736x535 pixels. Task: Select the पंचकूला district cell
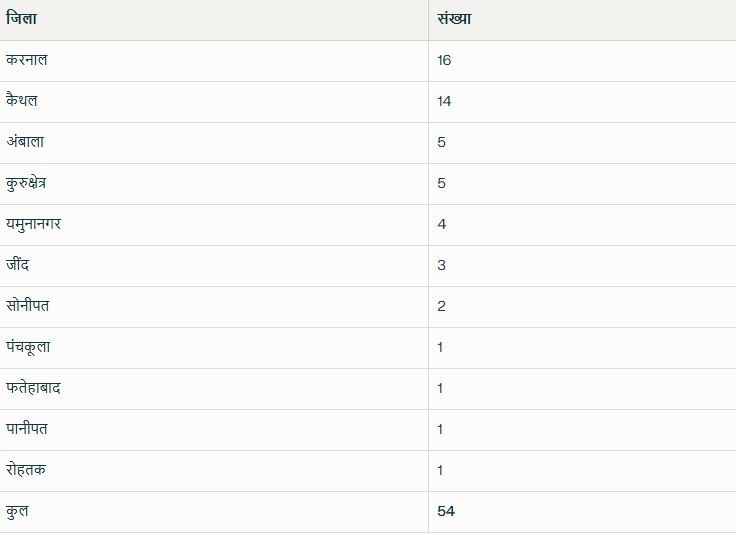(x=28, y=347)
